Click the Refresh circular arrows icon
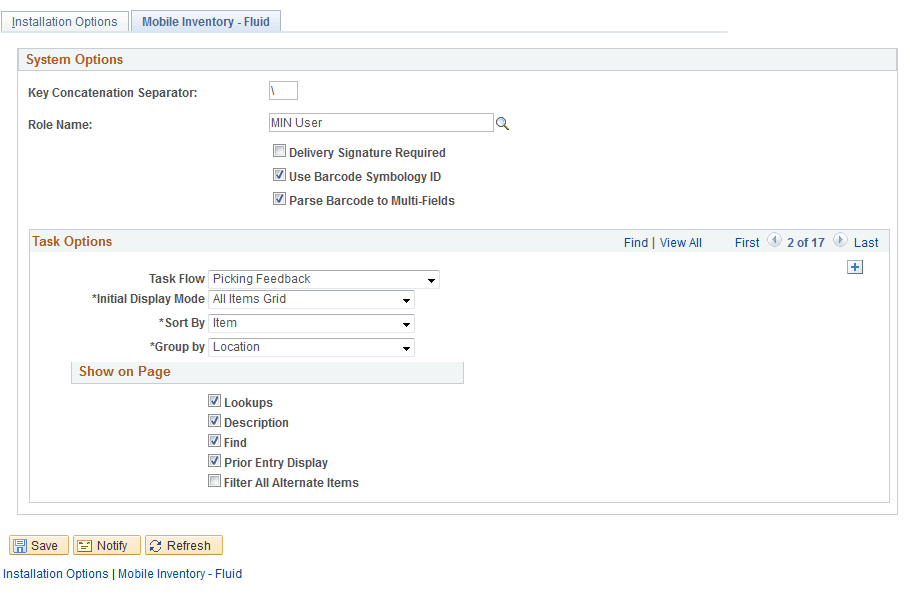The width and height of the screenshot is (910, 594). tap(157, 545)
